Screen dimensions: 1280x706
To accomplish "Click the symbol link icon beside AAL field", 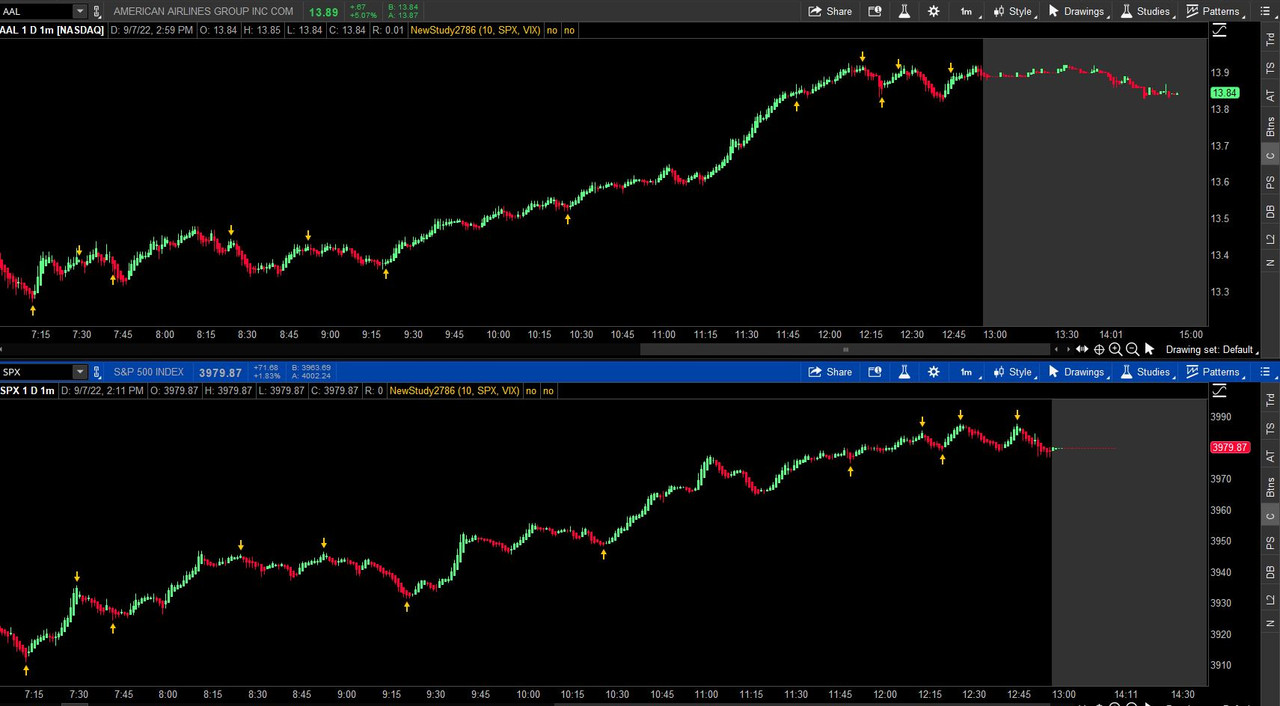I will [x=97, y=11].
